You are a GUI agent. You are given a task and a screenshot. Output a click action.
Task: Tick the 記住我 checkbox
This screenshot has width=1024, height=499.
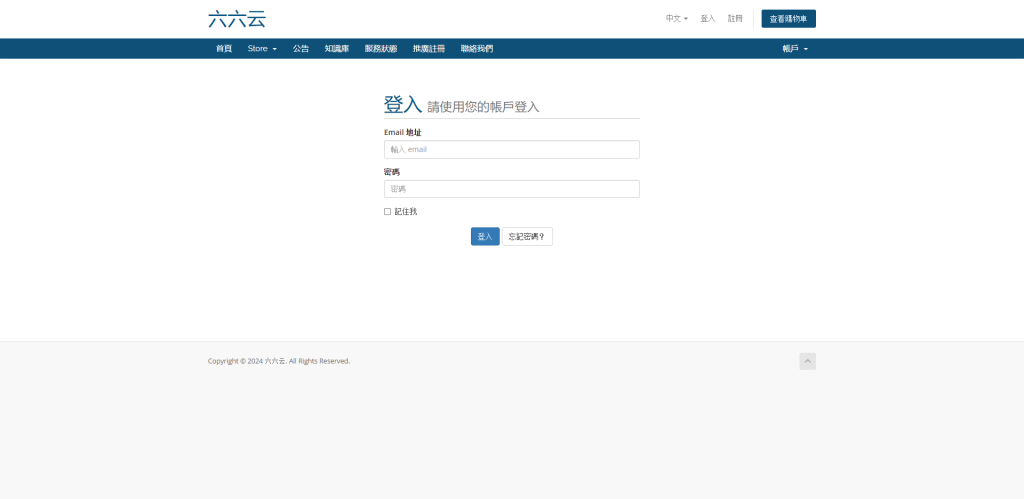pos(388,212)
